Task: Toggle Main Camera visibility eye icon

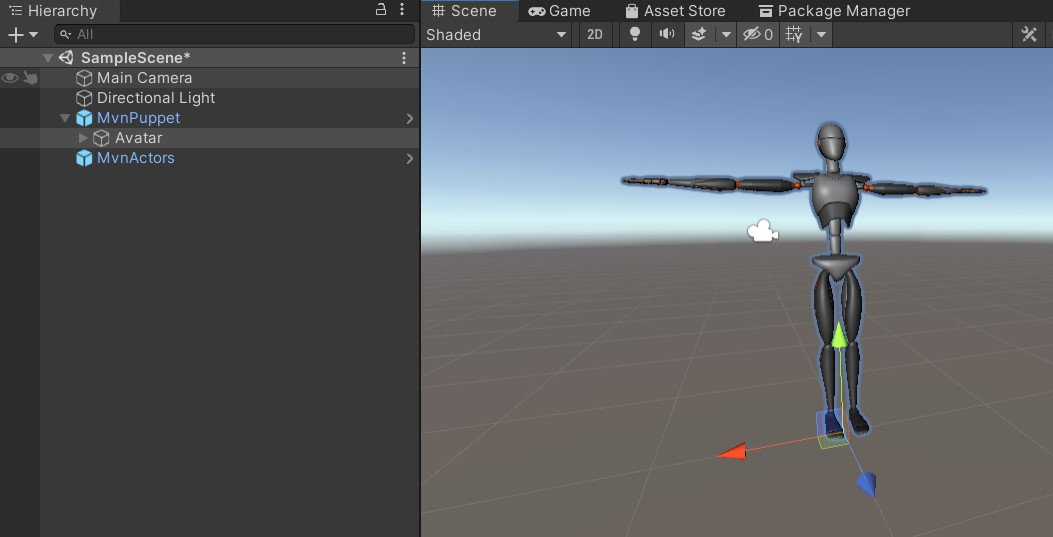Action: [x=9, y=79]
